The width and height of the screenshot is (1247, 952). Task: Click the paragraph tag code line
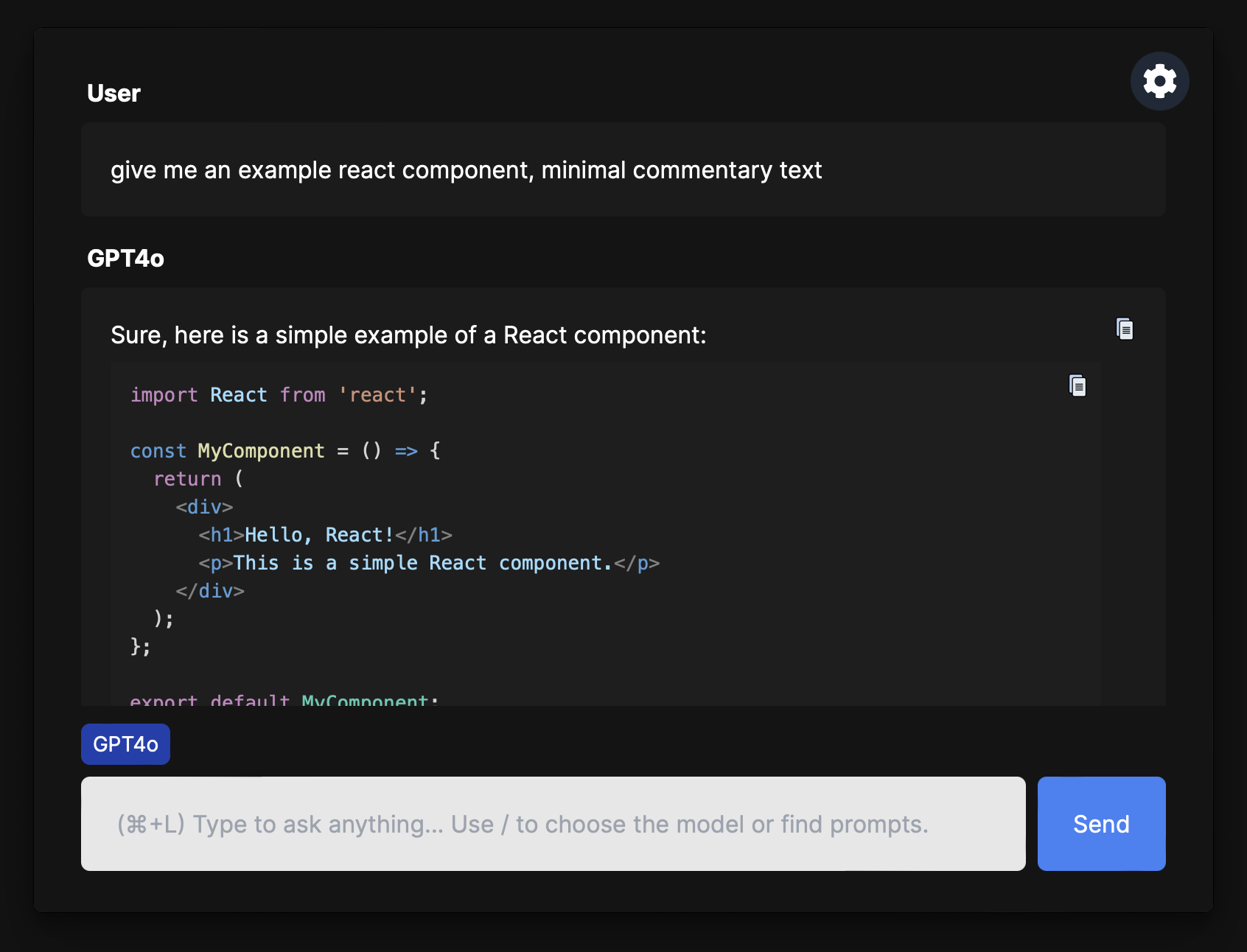tap(428, 563)
